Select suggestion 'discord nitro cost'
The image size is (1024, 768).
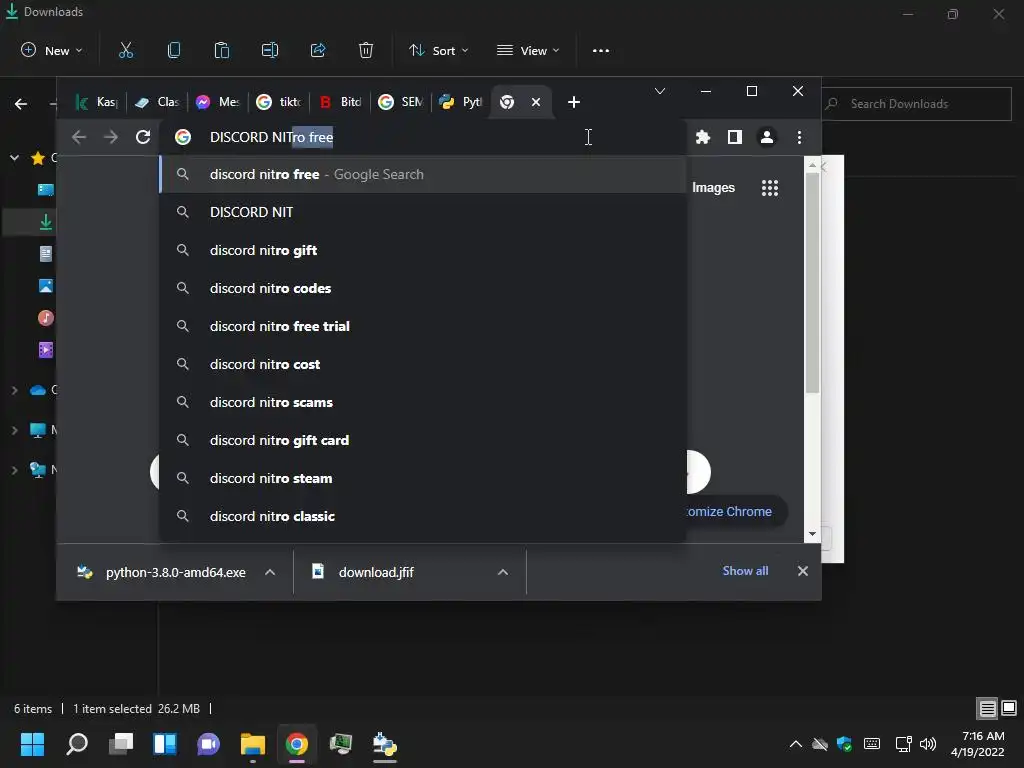click(x=423, y=364)
